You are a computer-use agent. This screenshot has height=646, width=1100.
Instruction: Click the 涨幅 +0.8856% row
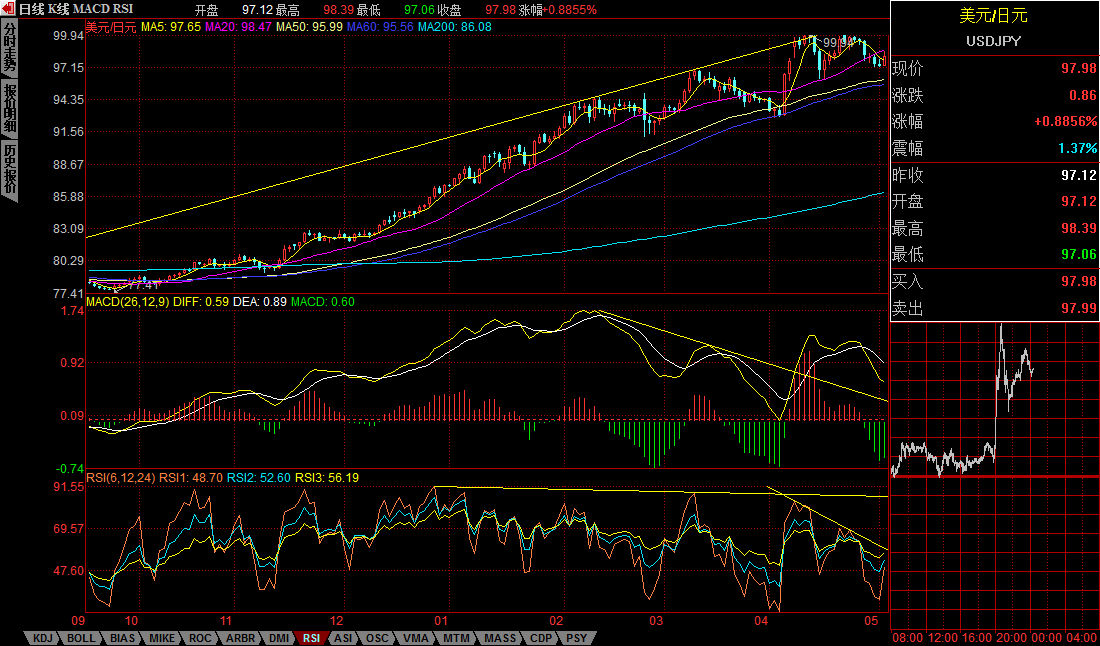(x=994, y=121)
